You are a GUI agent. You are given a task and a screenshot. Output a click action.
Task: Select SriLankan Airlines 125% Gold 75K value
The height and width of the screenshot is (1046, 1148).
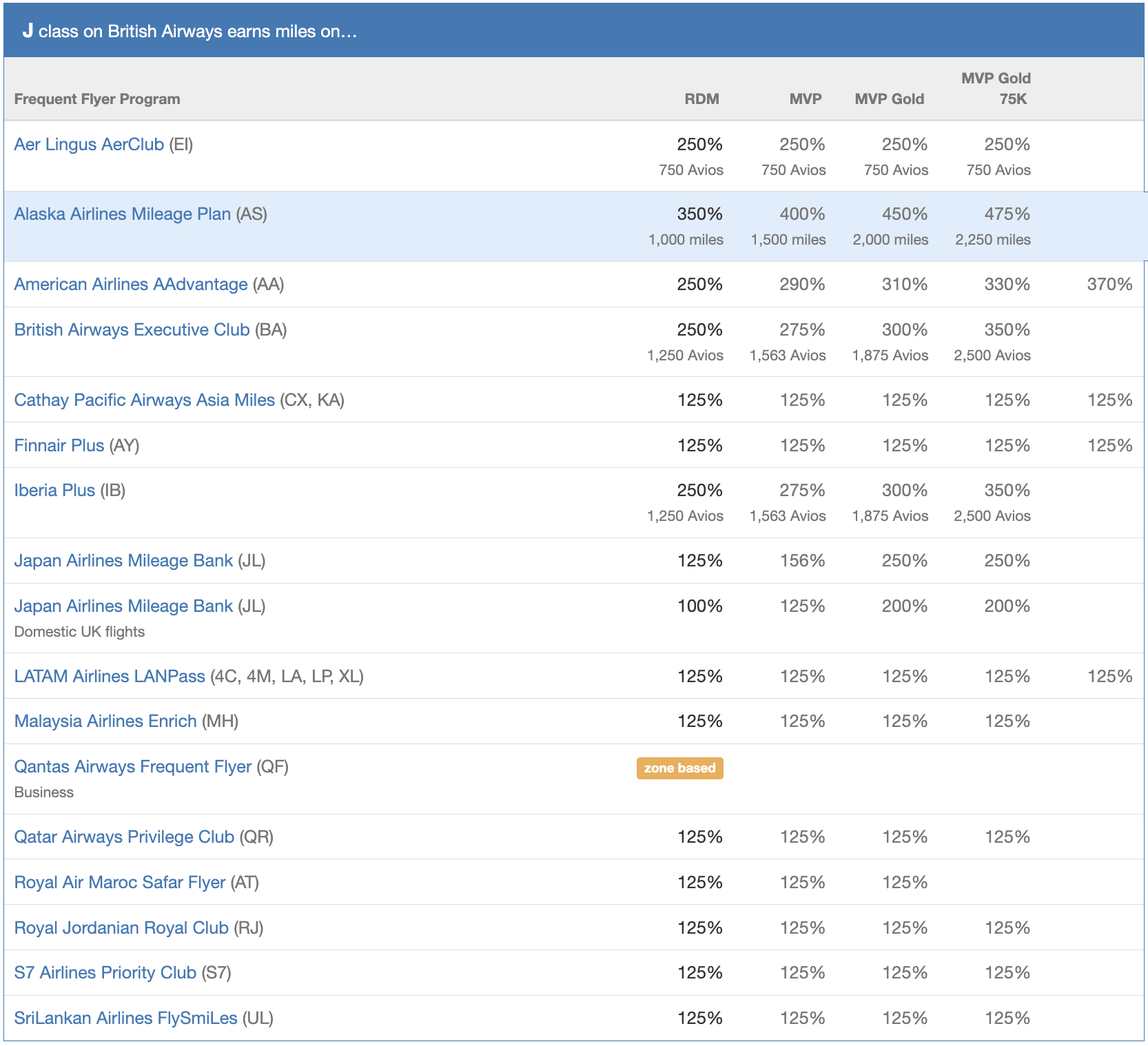point(1007,1018)
